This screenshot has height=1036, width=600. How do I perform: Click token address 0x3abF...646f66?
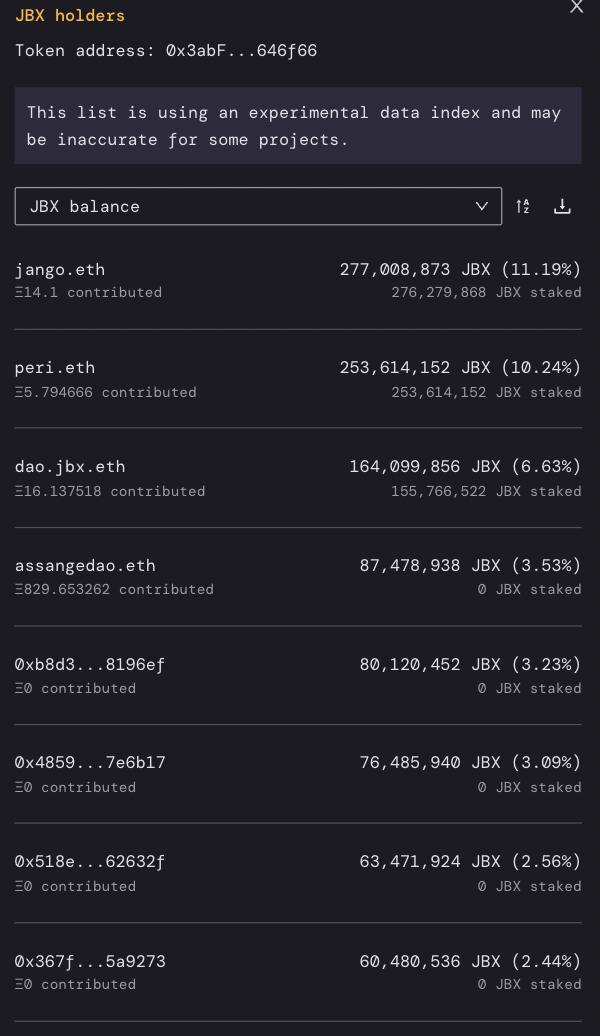click(241, 50)
